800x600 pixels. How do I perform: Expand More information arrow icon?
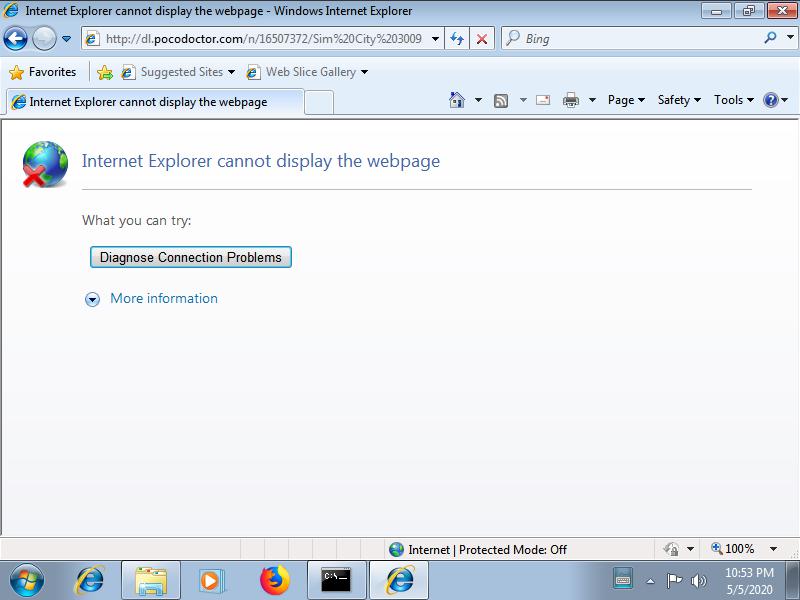(92, 299)
